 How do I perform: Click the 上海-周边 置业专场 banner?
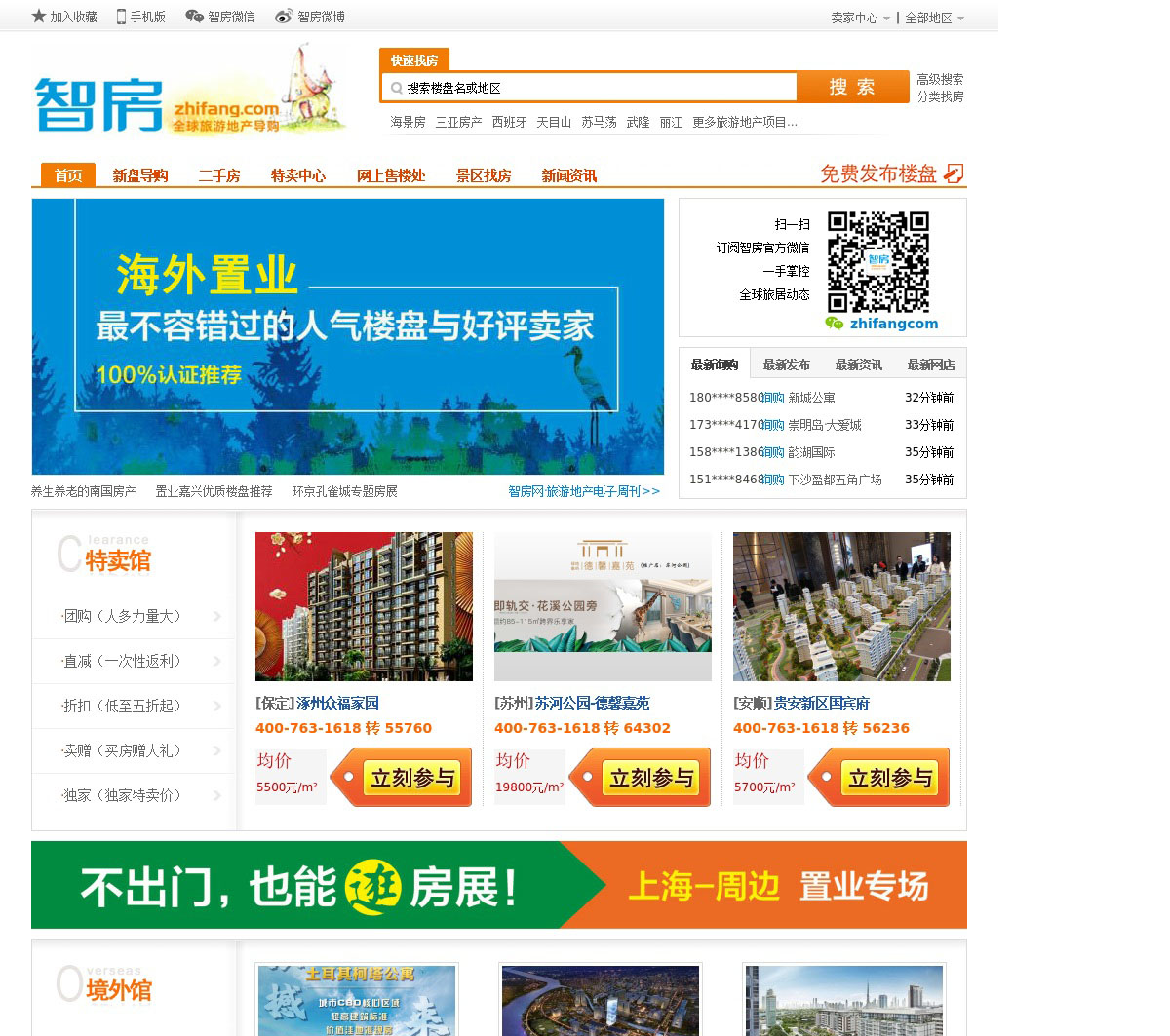pos(499,885)
